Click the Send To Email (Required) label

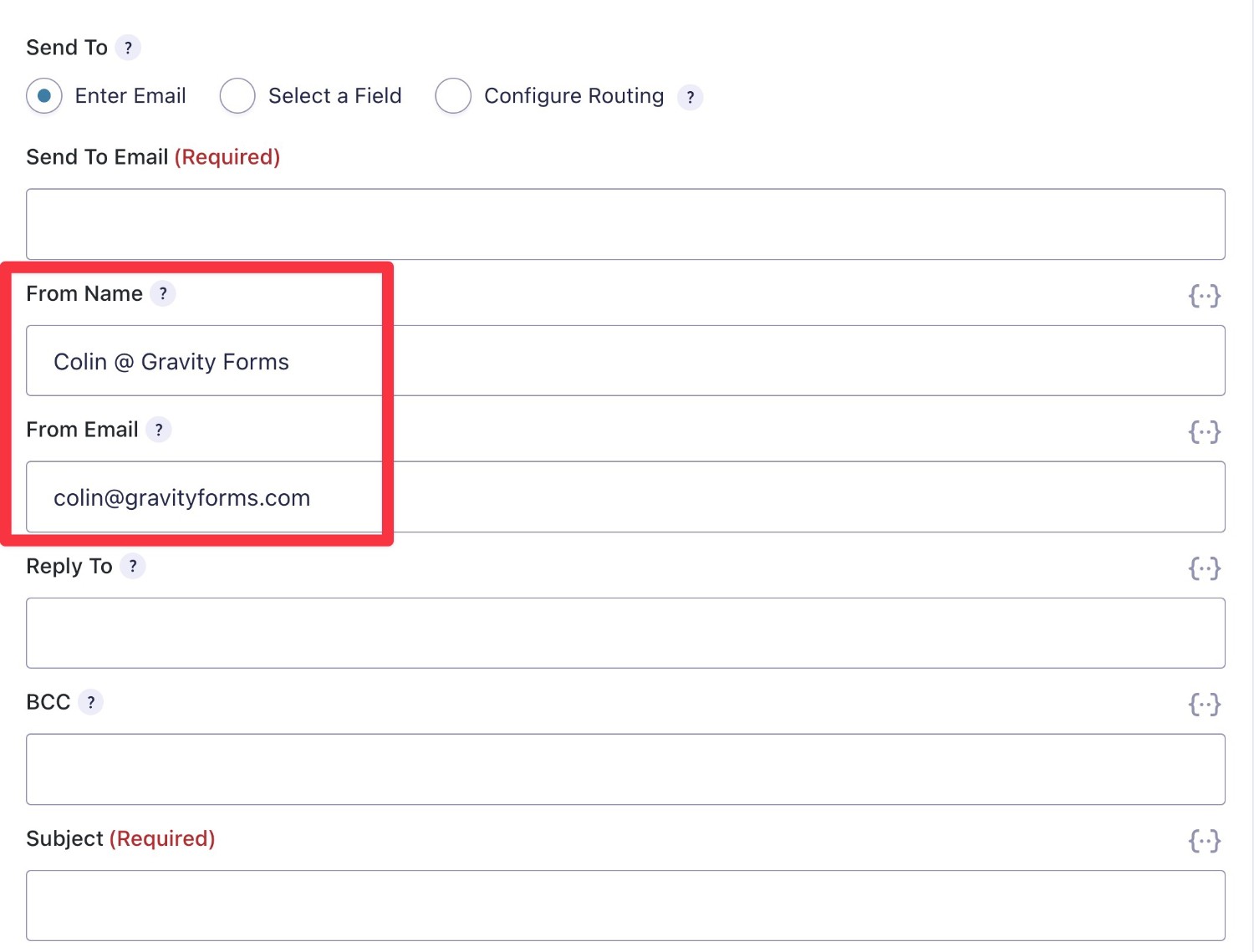(153, 157)
